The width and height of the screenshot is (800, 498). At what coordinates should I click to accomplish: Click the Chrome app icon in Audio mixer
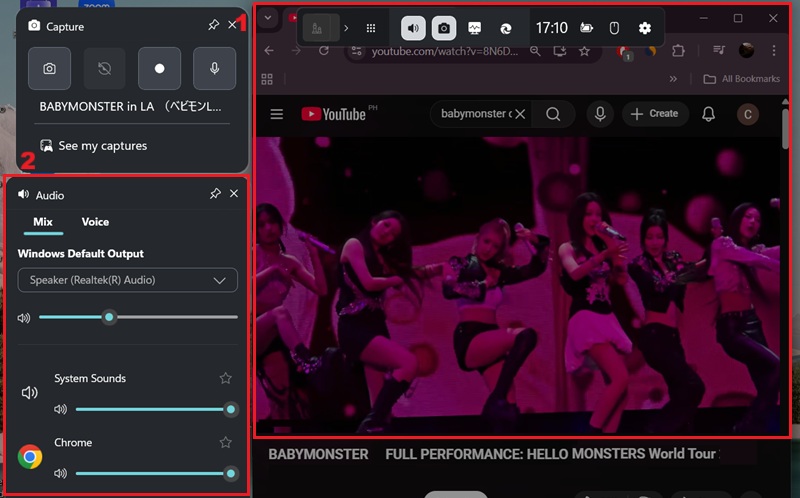point(30,457)
